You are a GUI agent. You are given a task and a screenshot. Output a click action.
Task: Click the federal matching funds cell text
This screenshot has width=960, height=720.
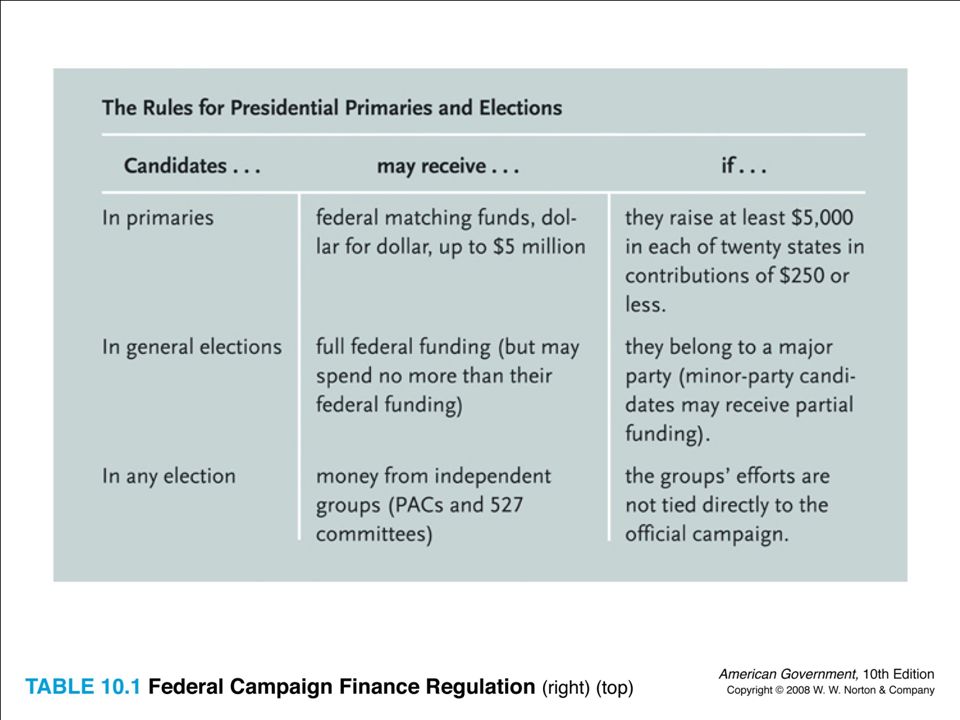click(451, 232)
